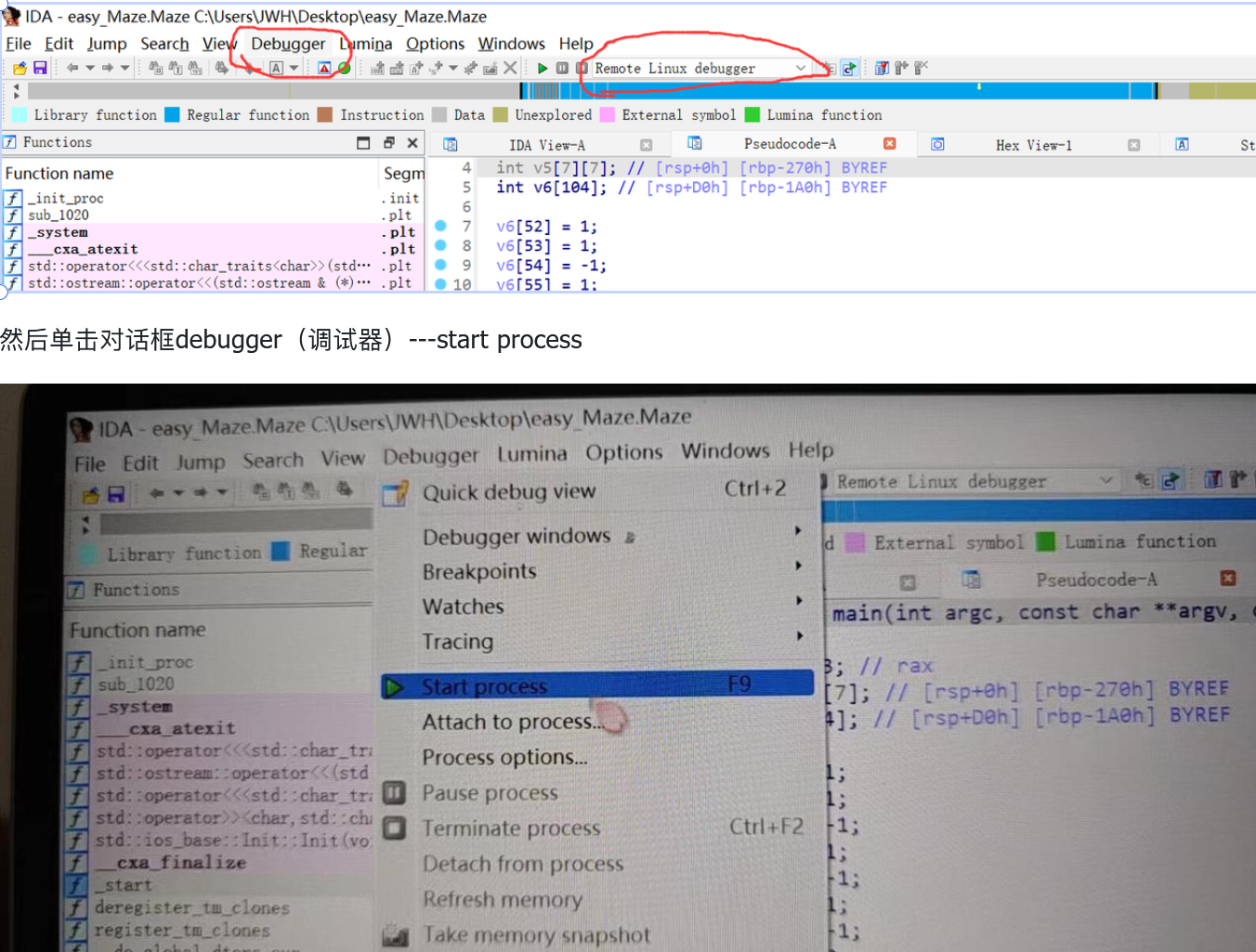Image resolution: width=1256 pixels, height=952 pixels.
Task: Click Pseudocode-A tab icon in upper window
Action: click(695, 143)
